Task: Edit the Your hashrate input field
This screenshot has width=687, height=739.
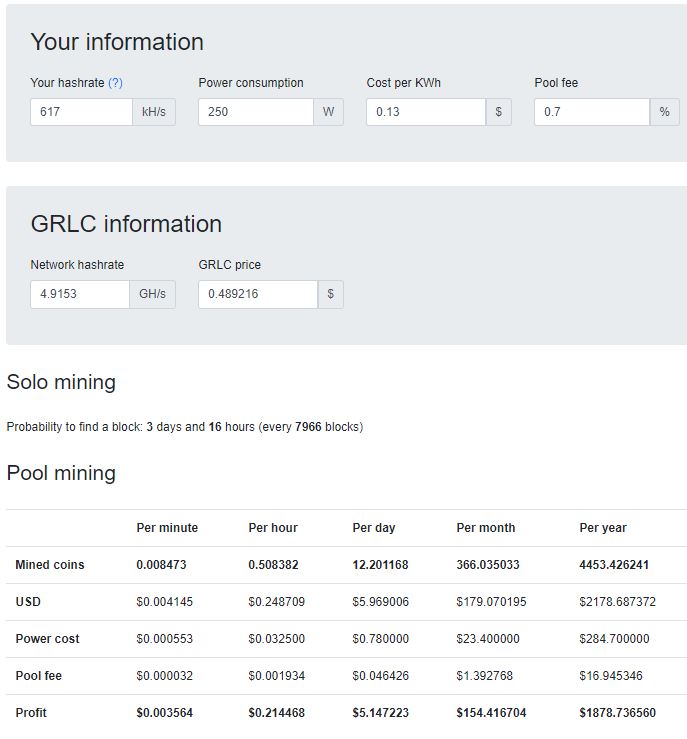Action: pyautogui.click(x=82, y=112)
